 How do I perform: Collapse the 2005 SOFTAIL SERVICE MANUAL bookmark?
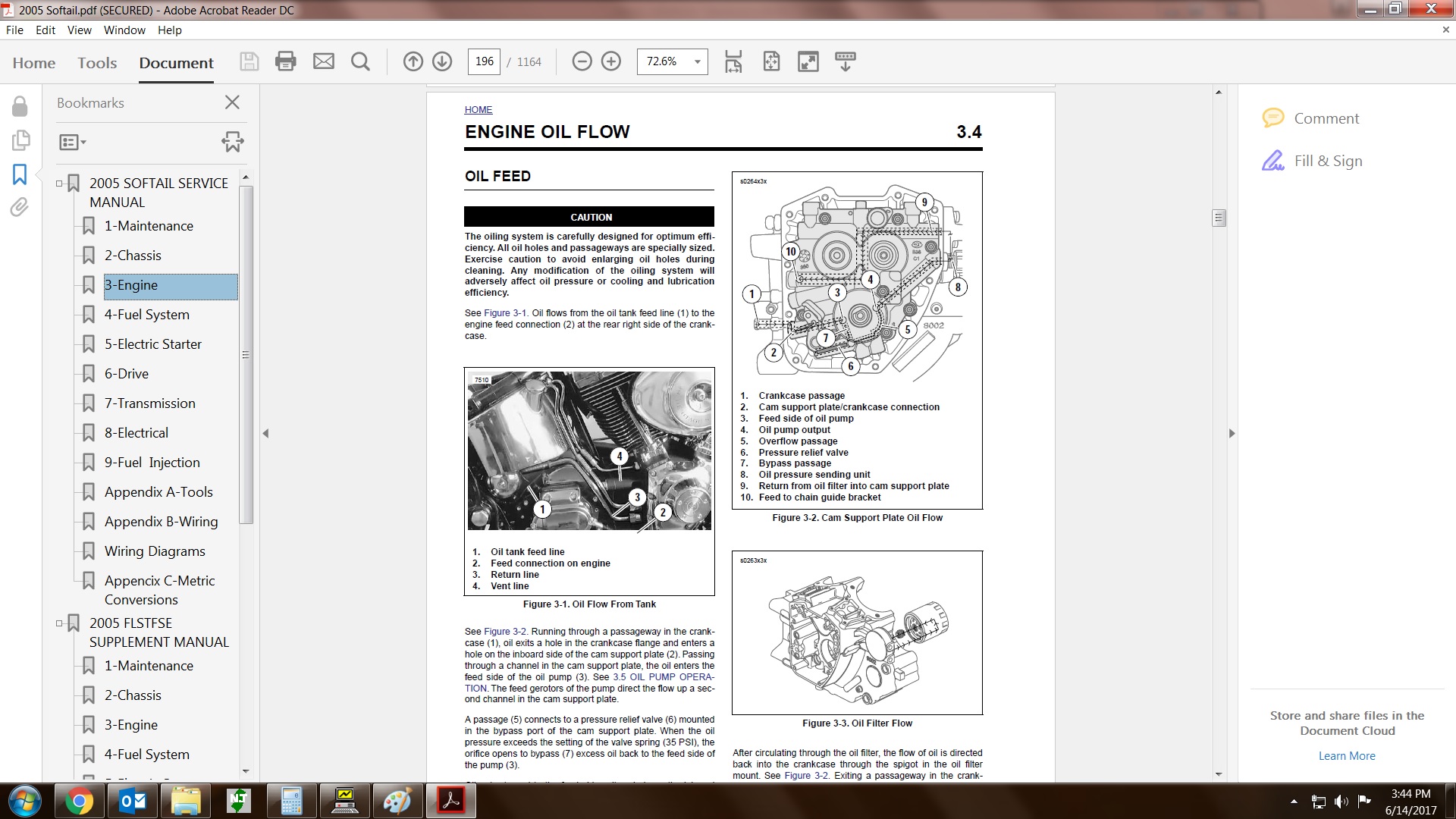(59, 184)
